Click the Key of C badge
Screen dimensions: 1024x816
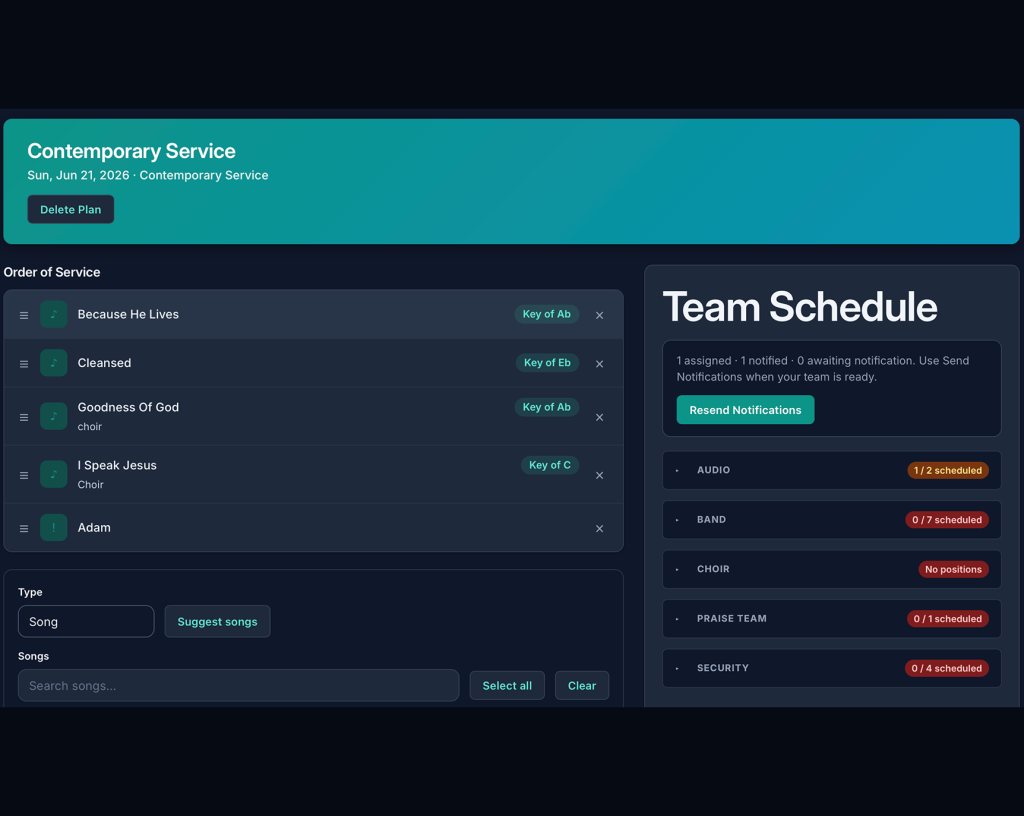[x=550, y=465]
